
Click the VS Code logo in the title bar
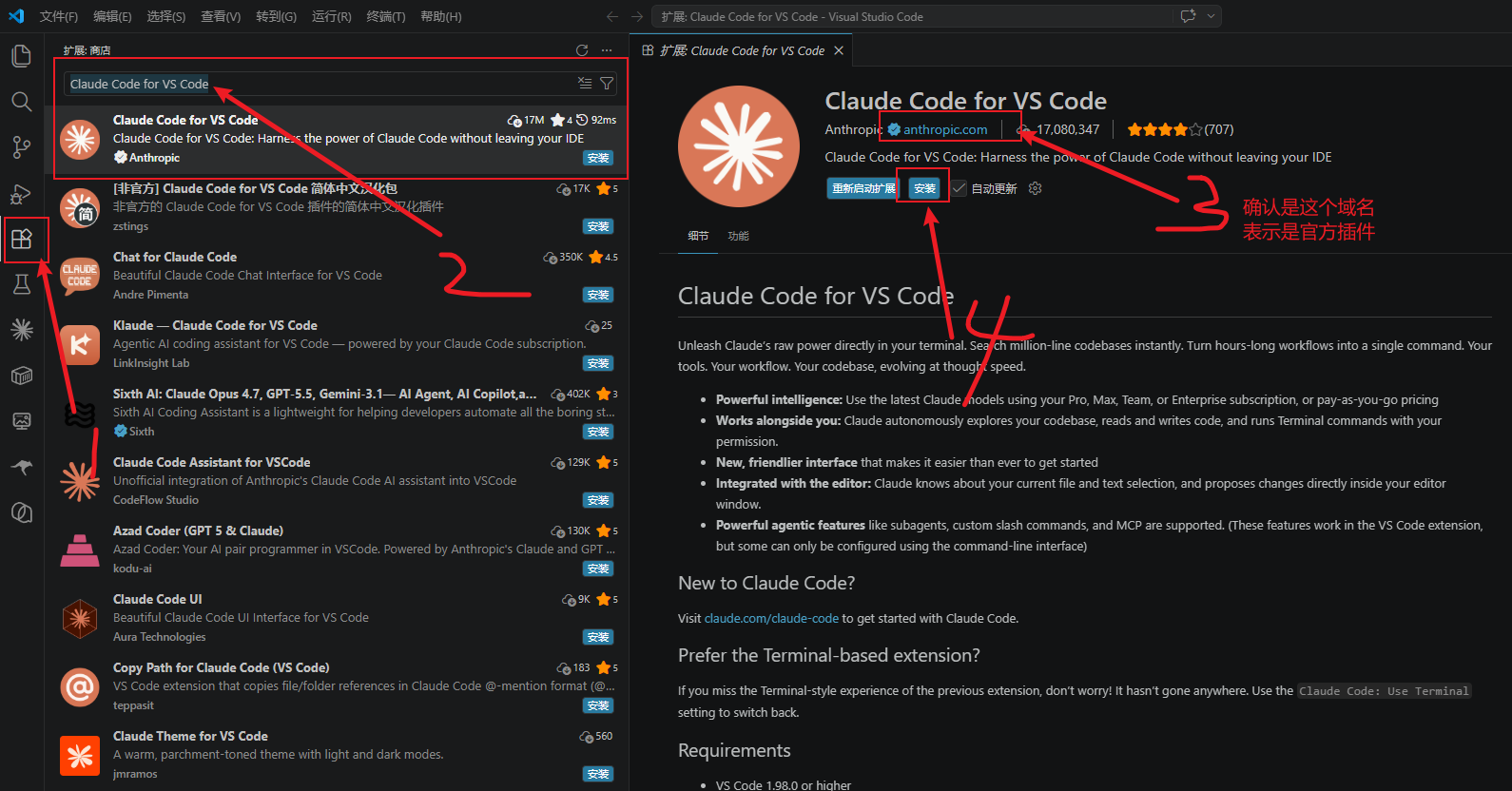16,16
